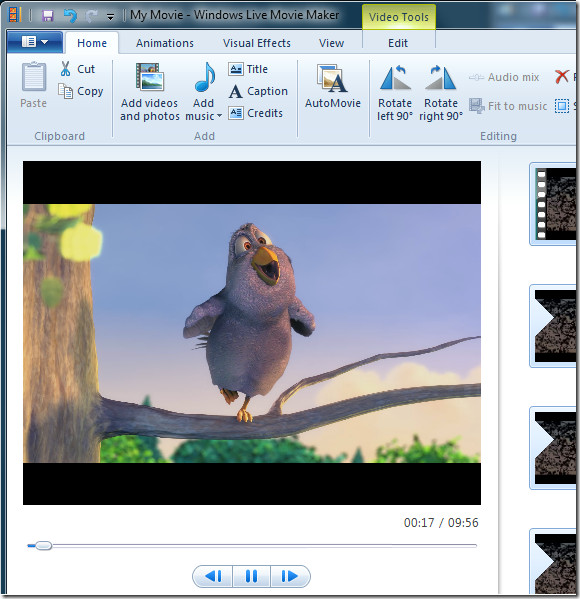This screenshot has width=580, height=599.
Task: Click the 00:17 / 09:56 time readout
Action: pos(441,522)
